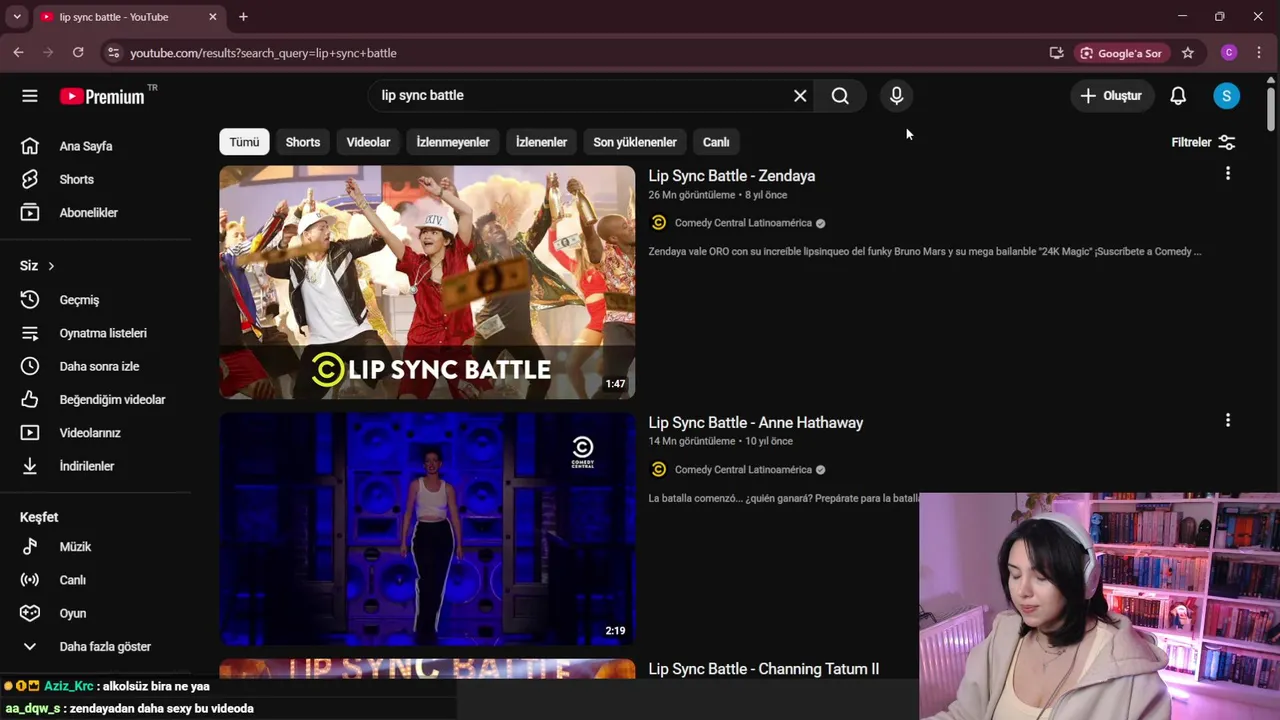
Task: Select the Son yüklenenler filter chip
Action: [635, 142]
